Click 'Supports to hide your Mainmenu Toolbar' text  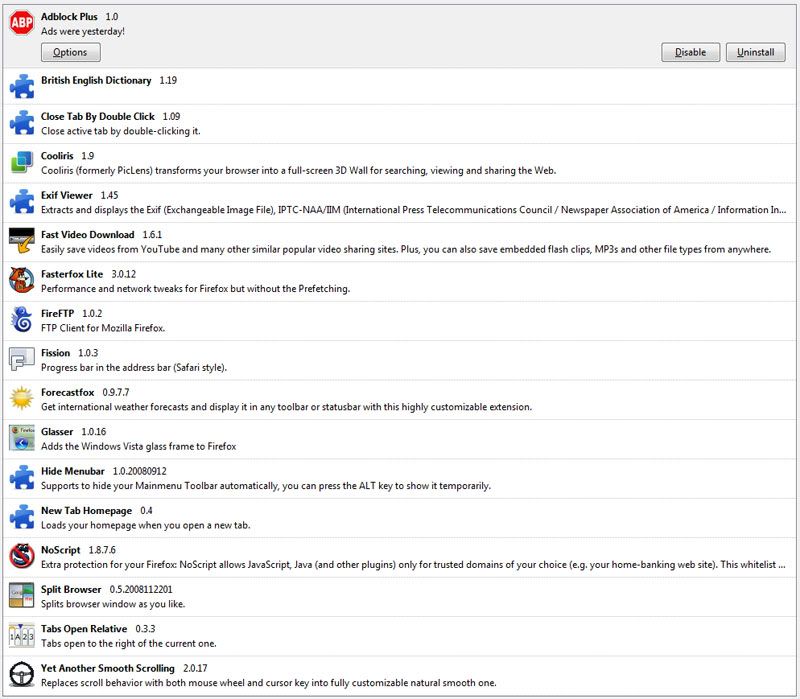(x=266, y=486)
